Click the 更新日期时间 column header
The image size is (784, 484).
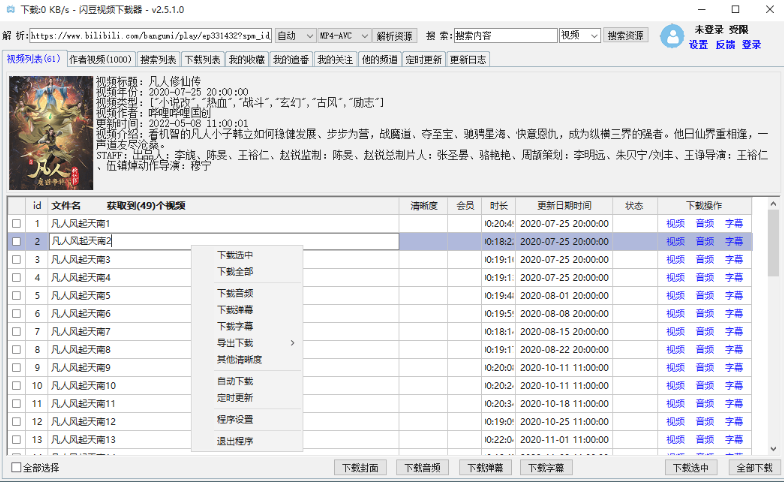[x=564, y=206]
